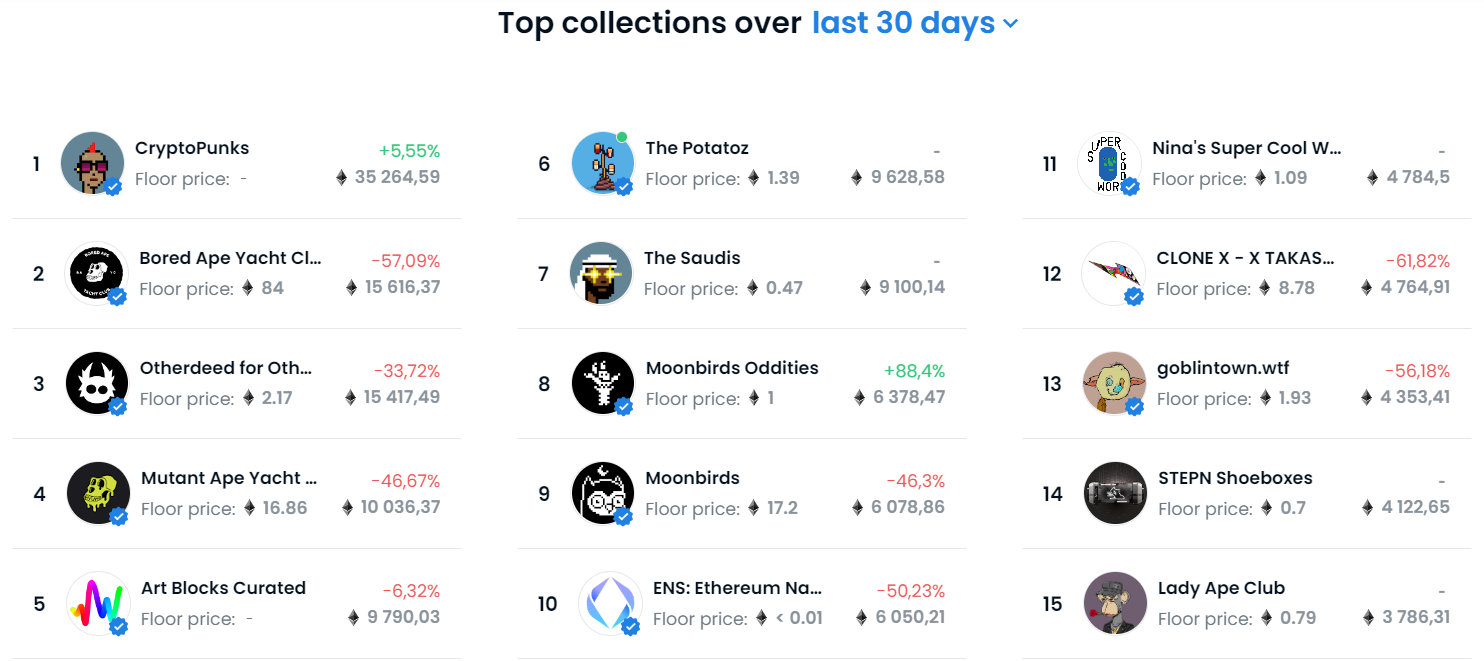The height and width of the screenshot is (661, 1484).
Task: Click the Lady Ape Club avatar
Action: (1115, 603)
